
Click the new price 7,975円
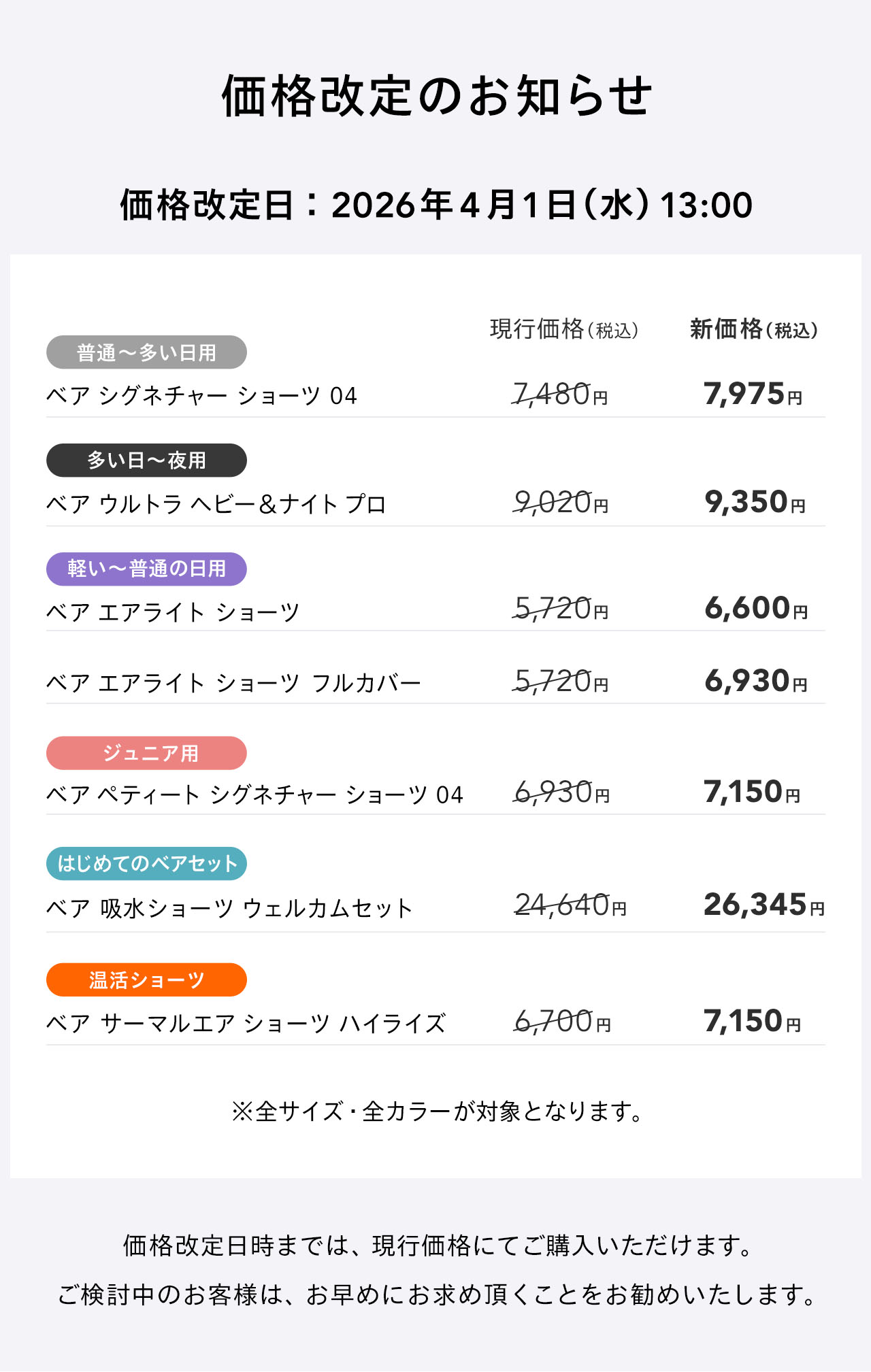tap(753, 395)
